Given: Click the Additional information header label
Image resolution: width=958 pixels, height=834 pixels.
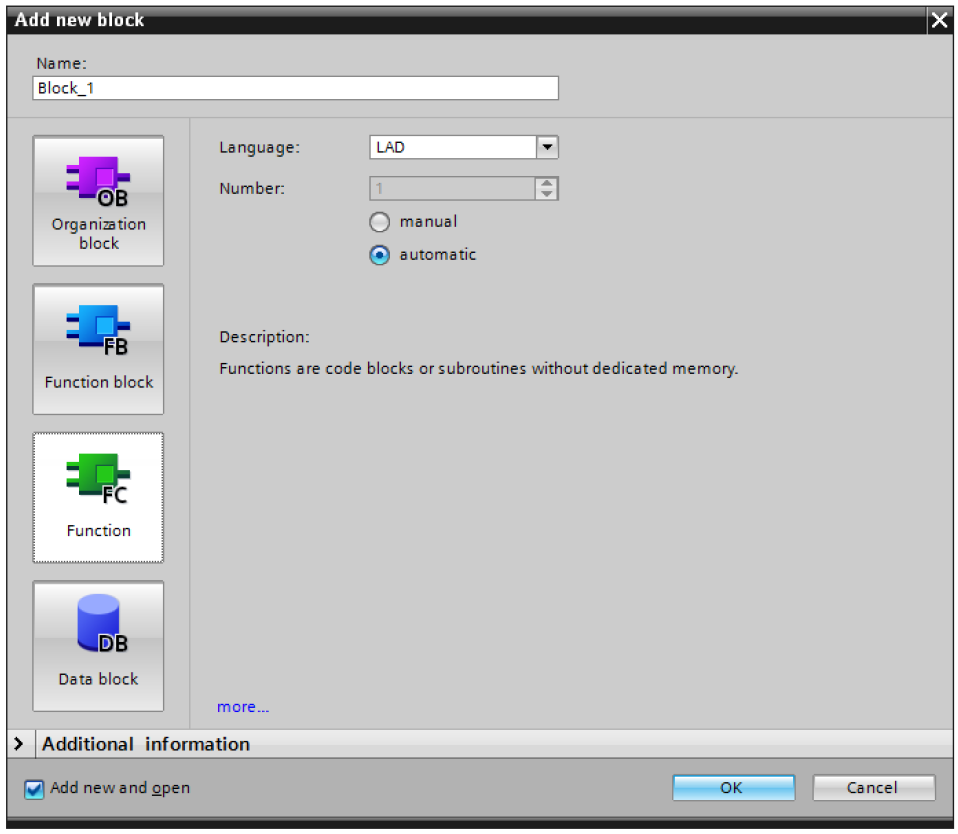Looking at the screenshot, I should click(x=146, y=744).
